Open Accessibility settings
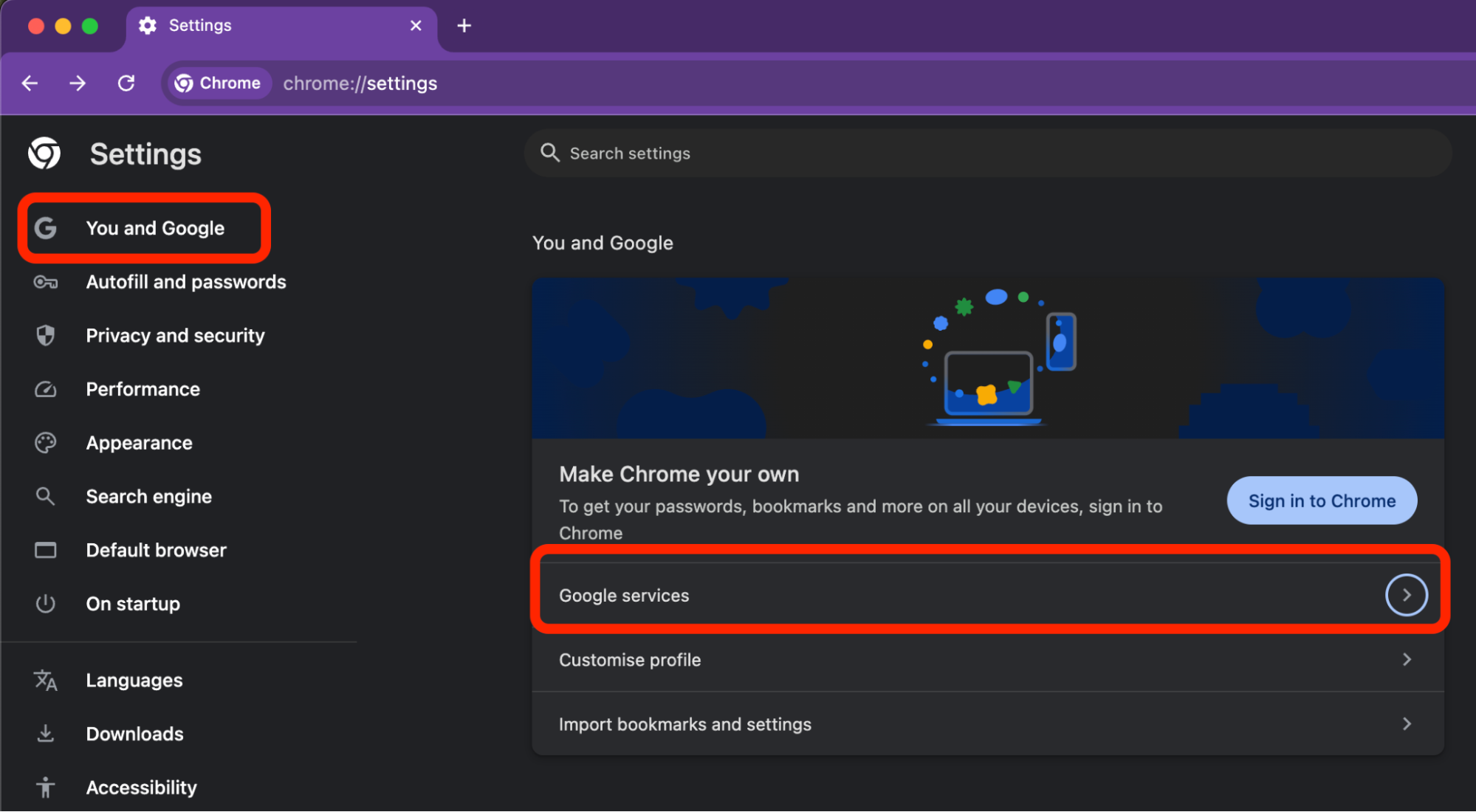Viewport: 1476px width, 812px height. 142,788
